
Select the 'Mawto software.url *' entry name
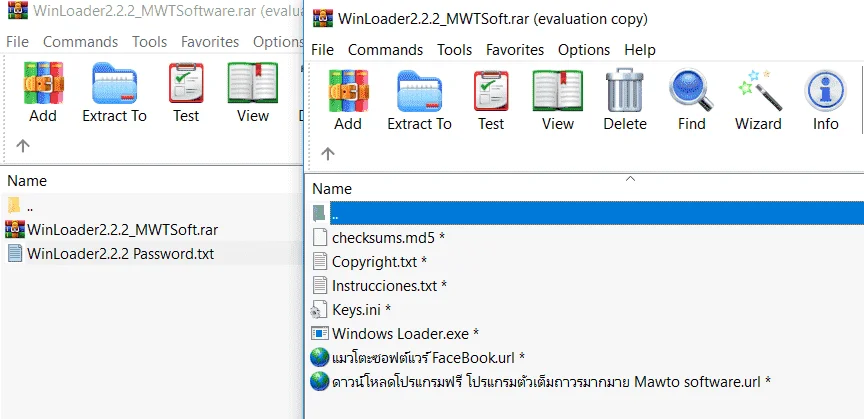point(551,382)
